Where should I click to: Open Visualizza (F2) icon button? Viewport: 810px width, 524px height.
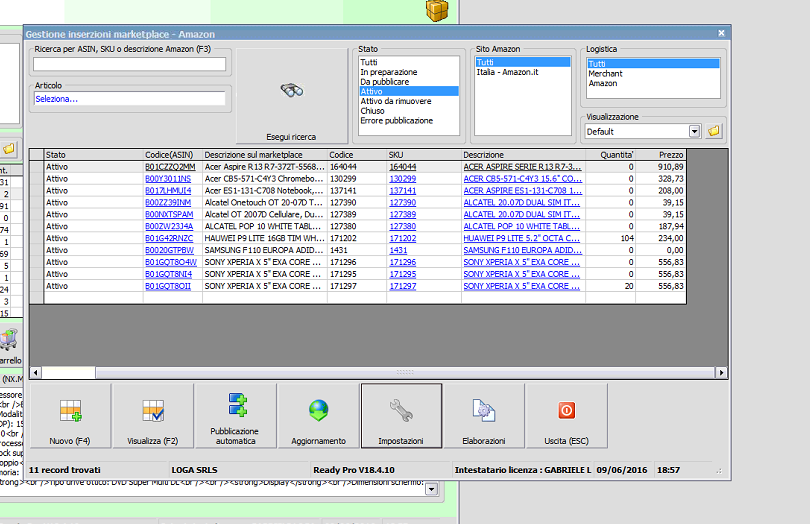point(152,417)
